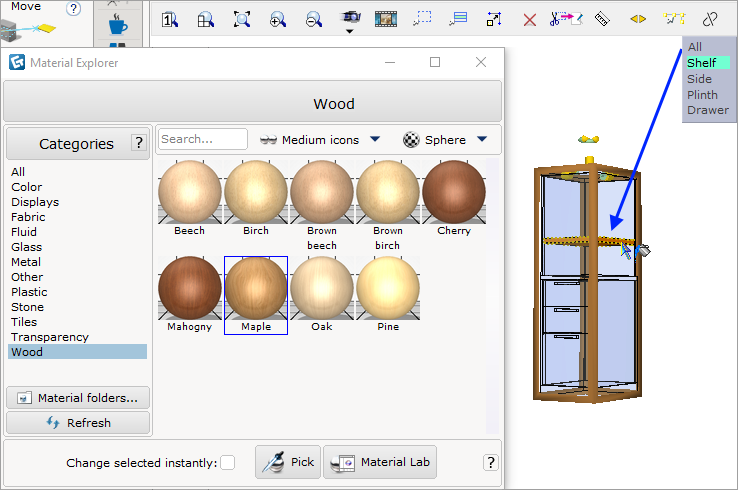This screenshot has width=738, height=490.
Task: Select the Metal category
Action: pyautogui.click(x=26, y=262)
